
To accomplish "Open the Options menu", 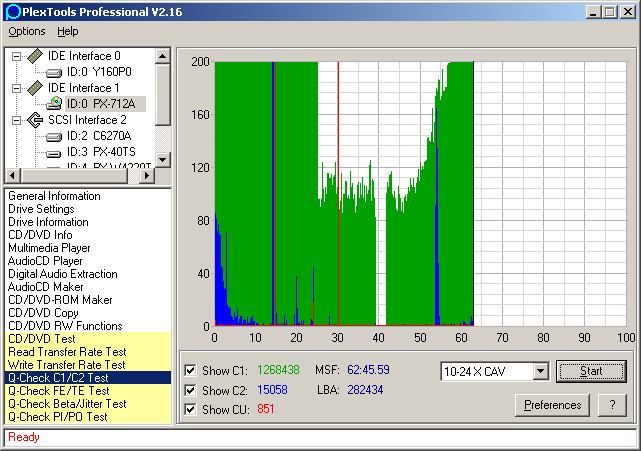I will coord(27,31).
